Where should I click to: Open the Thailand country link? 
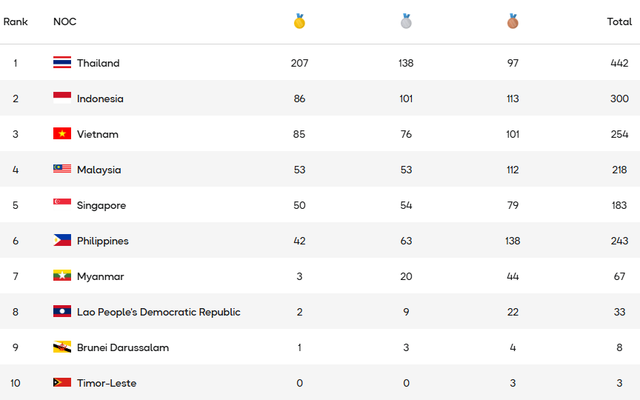(x=98, y=63)
